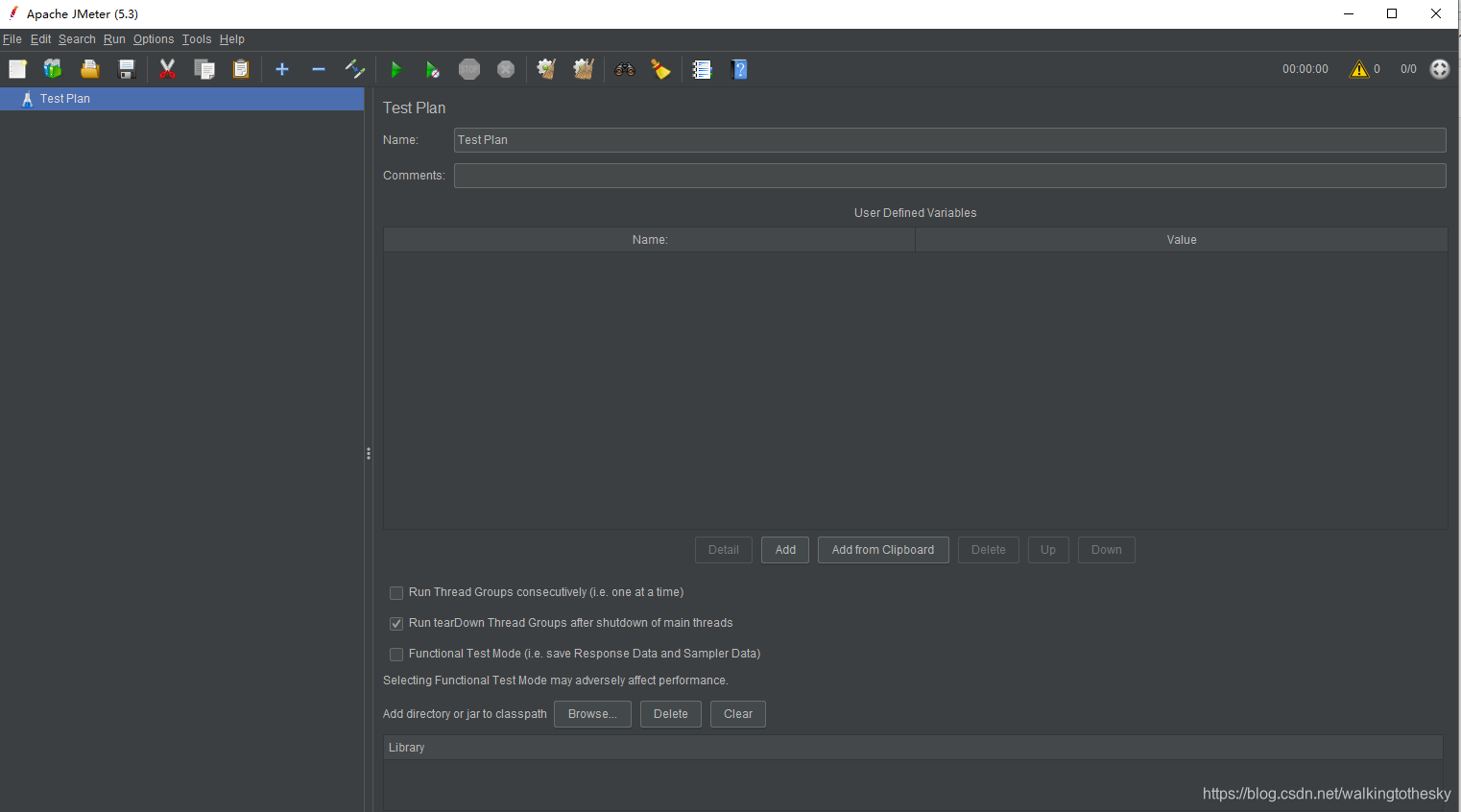1461x812 pixels.
Task: Minimize the JMeter window
Action: [x=1349, y=13]
